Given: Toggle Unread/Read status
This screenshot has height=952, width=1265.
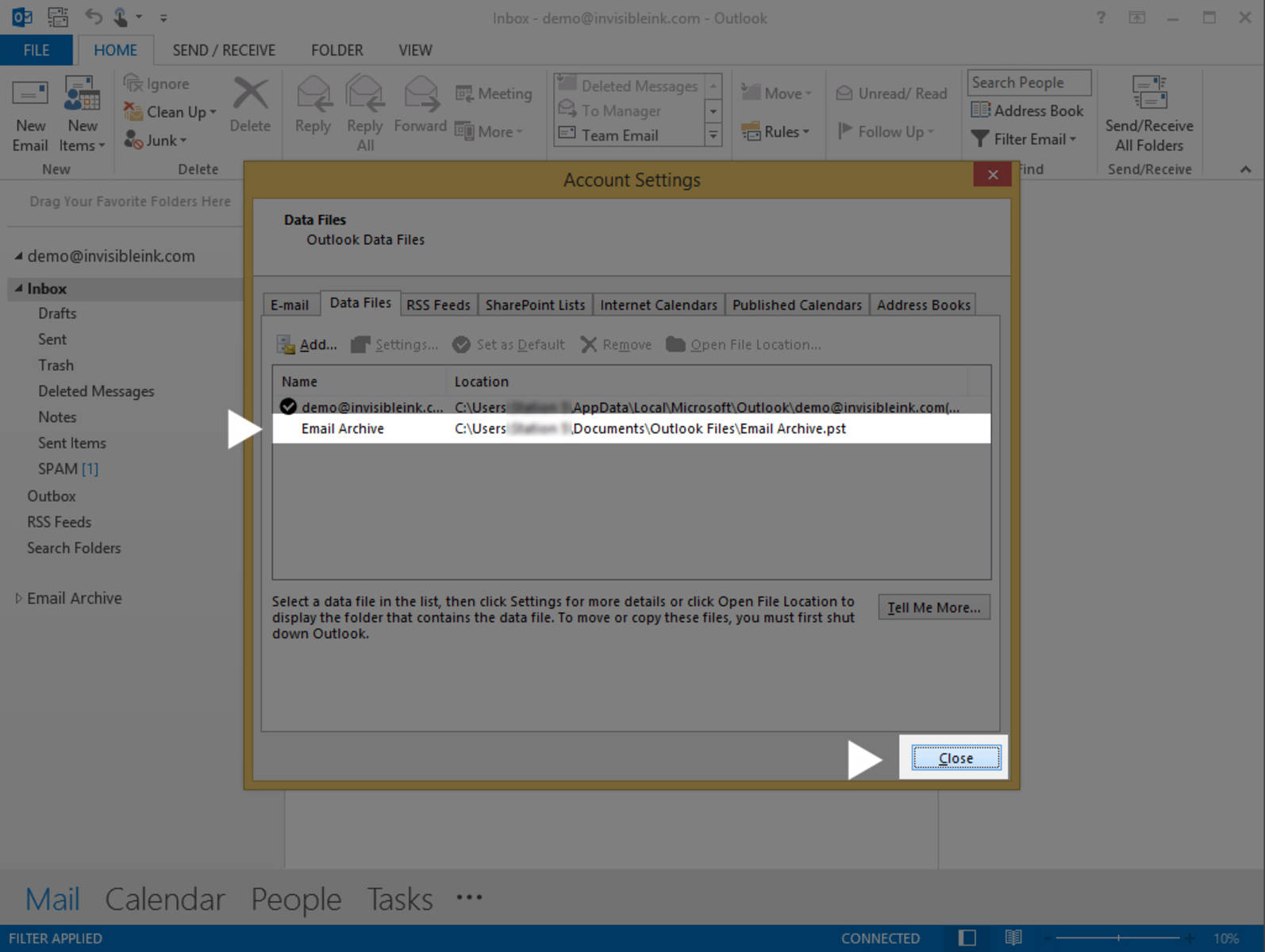Looking at the screenshot, I should [892, 94].
